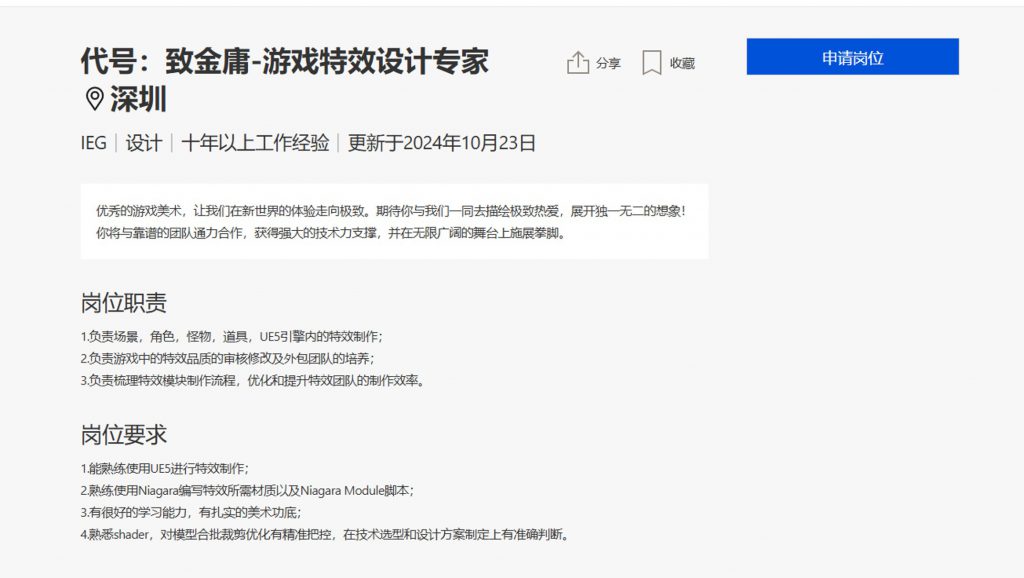Click duty 3 about 梳理特效模块制作流程
The height and width of the screenshot is (578, 1024).
[253, 381]
